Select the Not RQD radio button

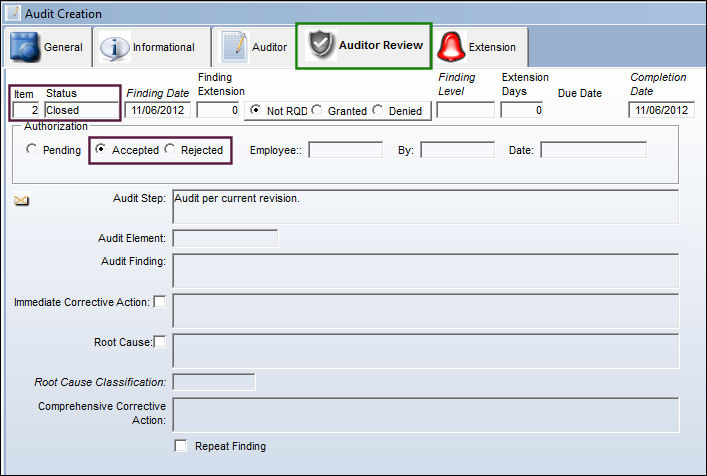pyautogui.click(x=256, y=110)
